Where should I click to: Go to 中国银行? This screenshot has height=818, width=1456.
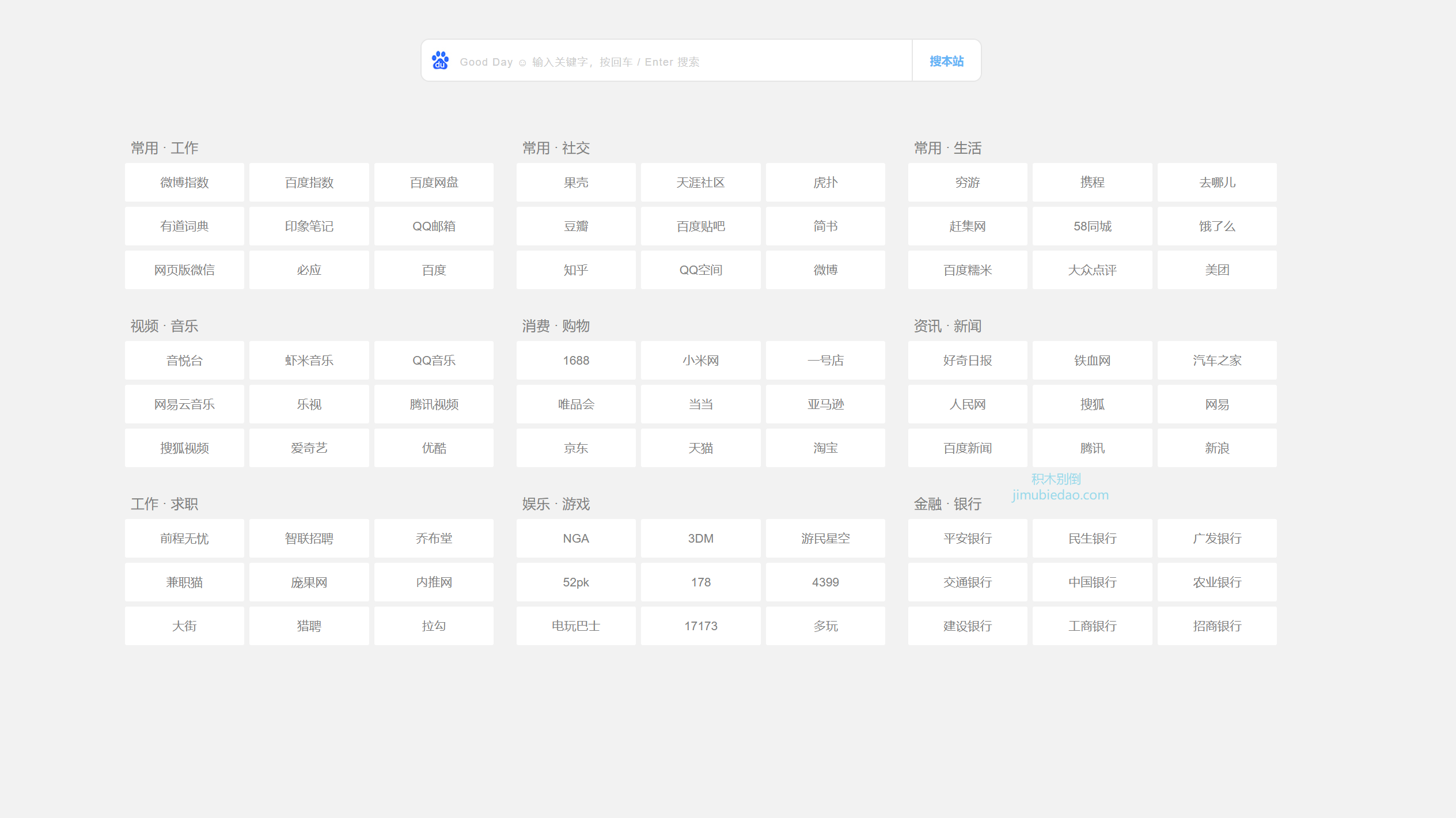coord(1093,582)
